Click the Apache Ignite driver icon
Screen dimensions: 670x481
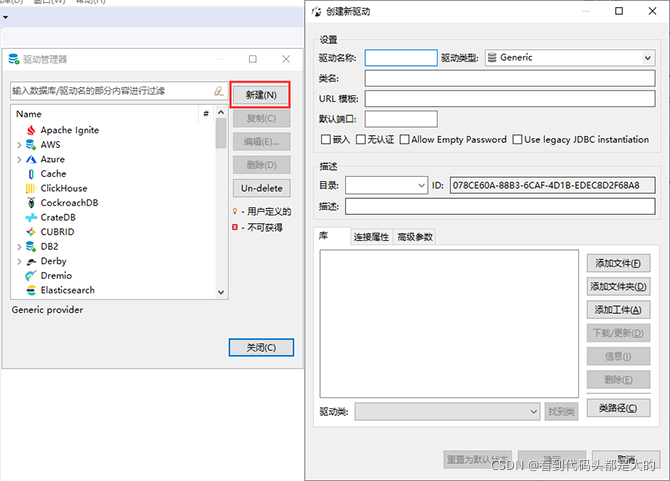[x=31, y=130]
